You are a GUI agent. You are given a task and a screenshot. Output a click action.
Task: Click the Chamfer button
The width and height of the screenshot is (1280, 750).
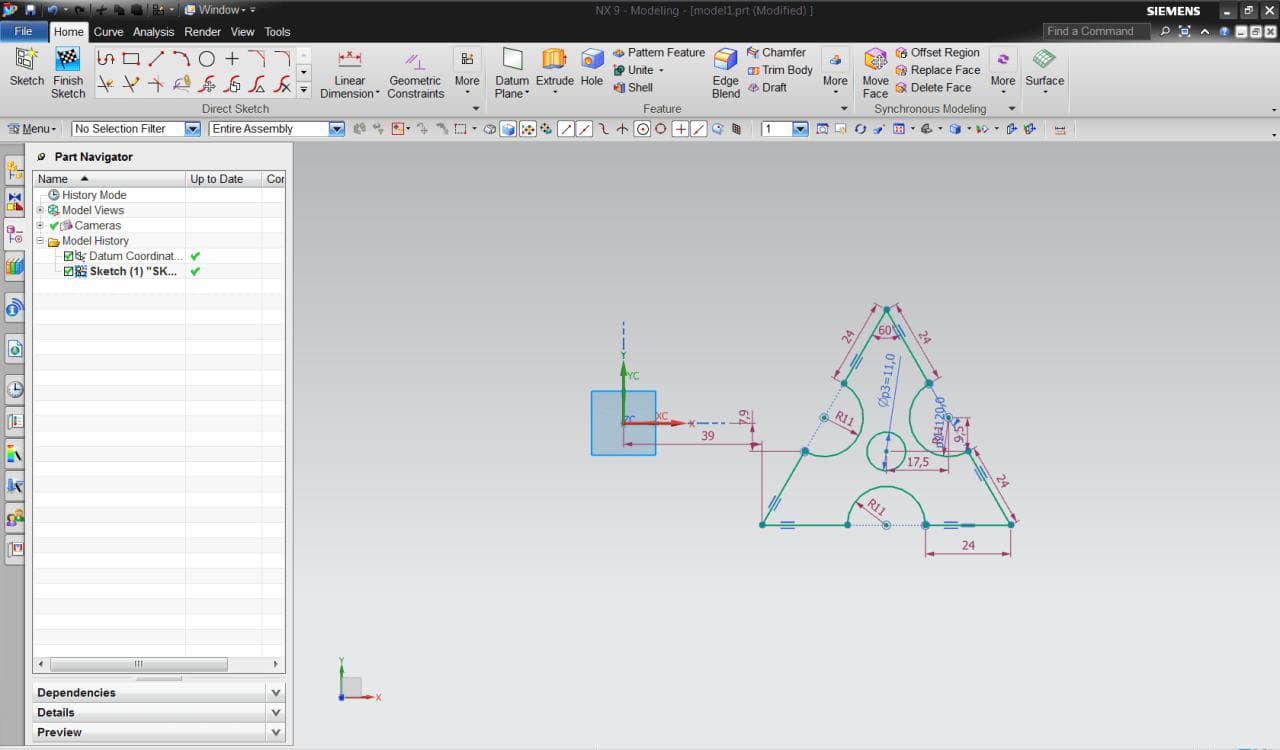[x=775, y=52]
